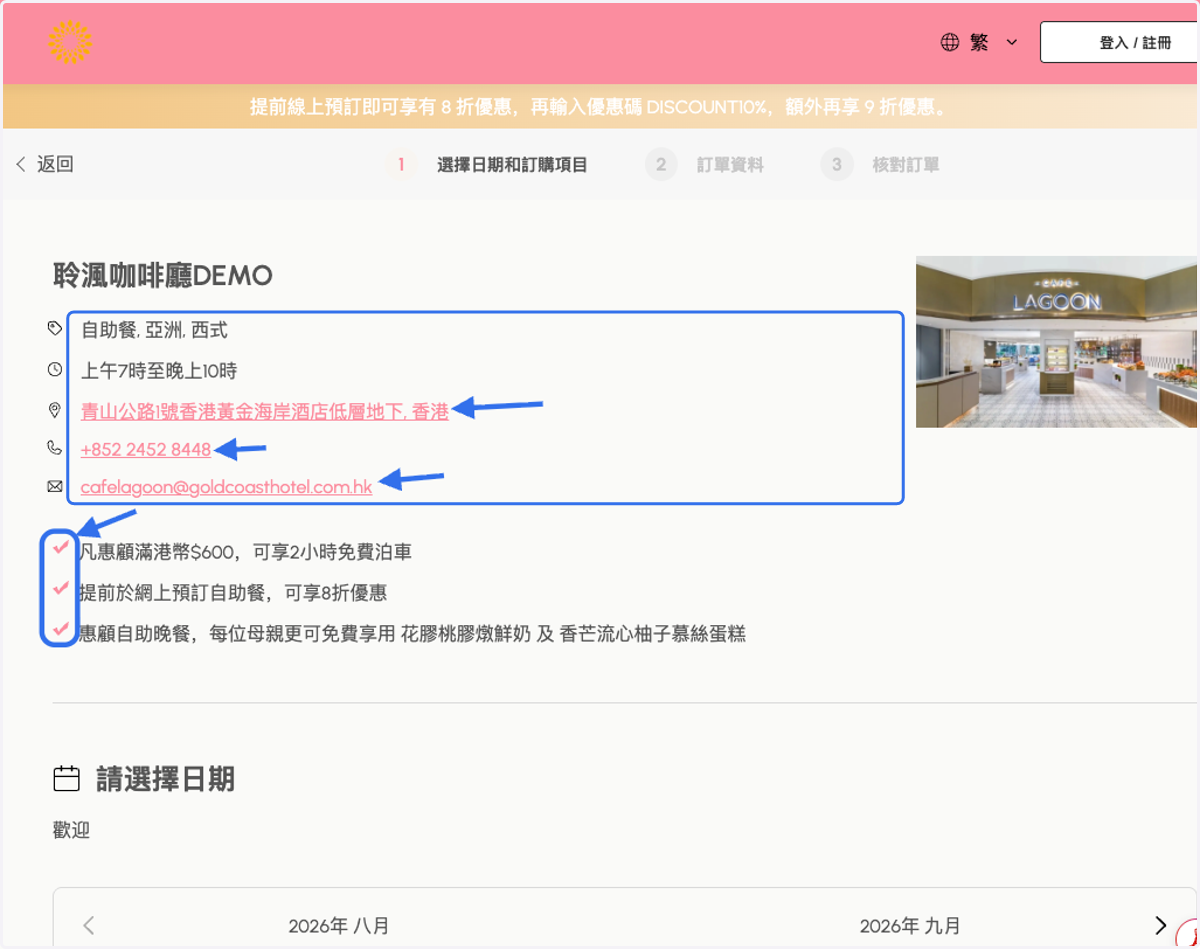The width and height of the screenshot is (1200, 949).
Task: Select step 1 選擇日期和訂購項目
Action: point(488,165)
